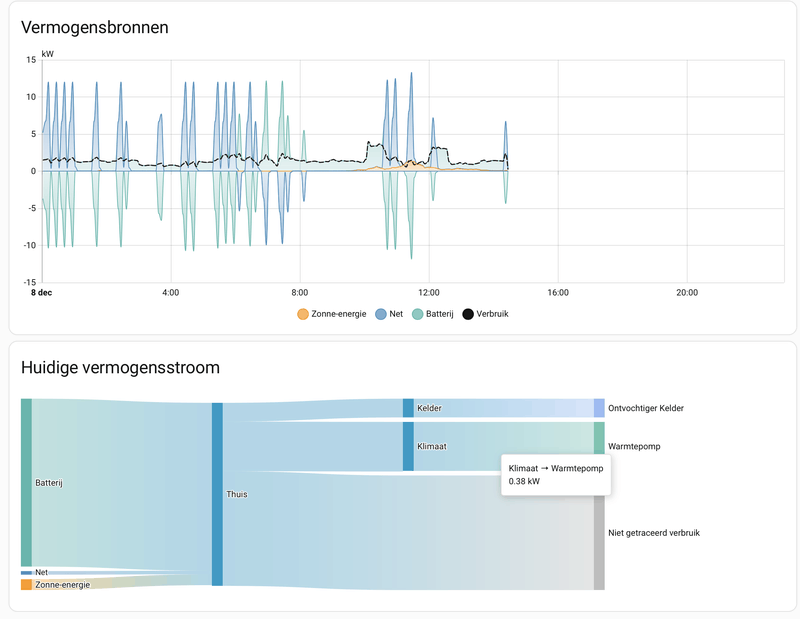The width and height of the screenshot is (800, 619).
Task: Click the Net source label in flow diagram
Action: tap(41, 572)
